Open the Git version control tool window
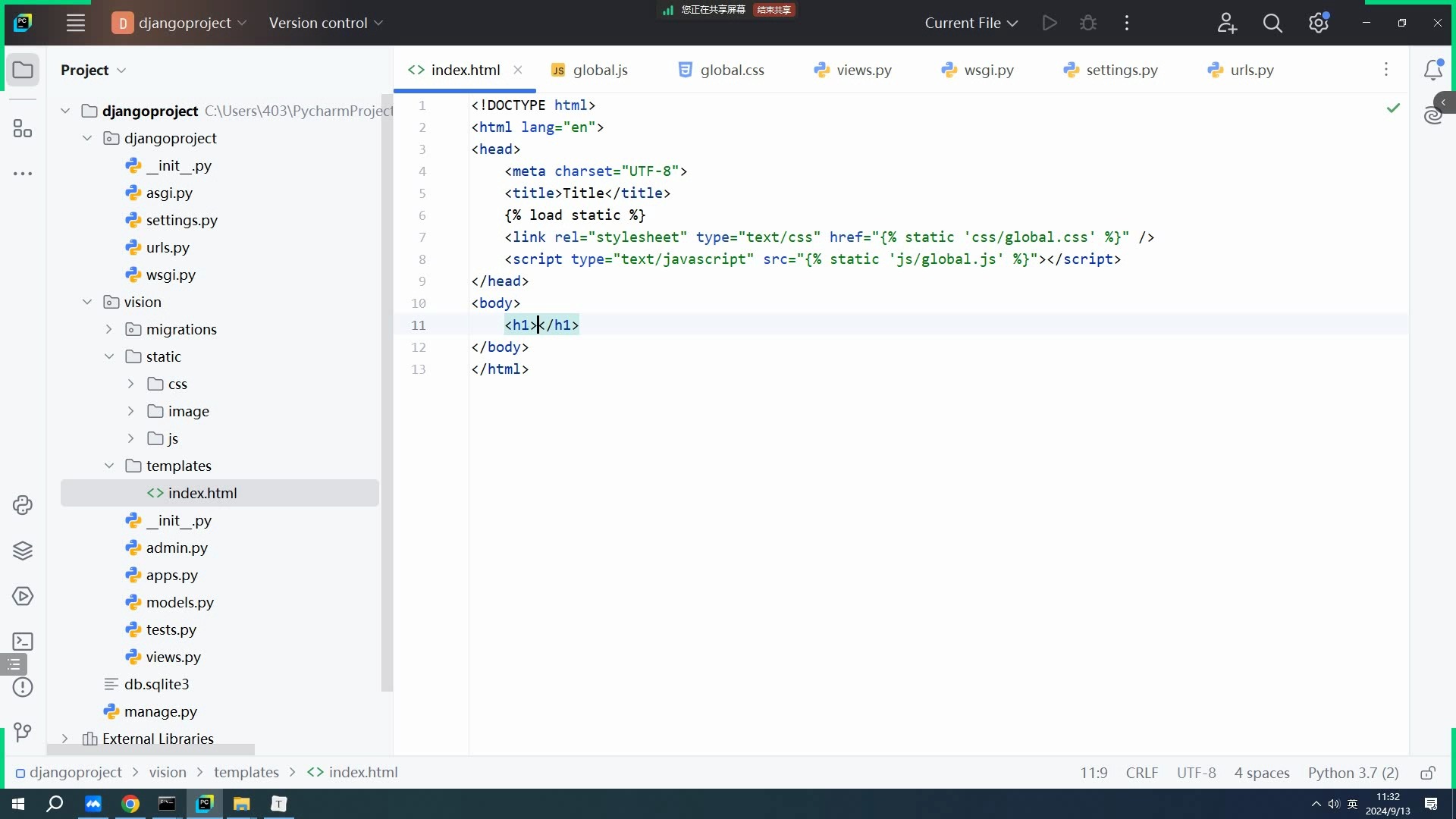The width and height of the screenshot is (1456, 819). click(x=23, y=732)
